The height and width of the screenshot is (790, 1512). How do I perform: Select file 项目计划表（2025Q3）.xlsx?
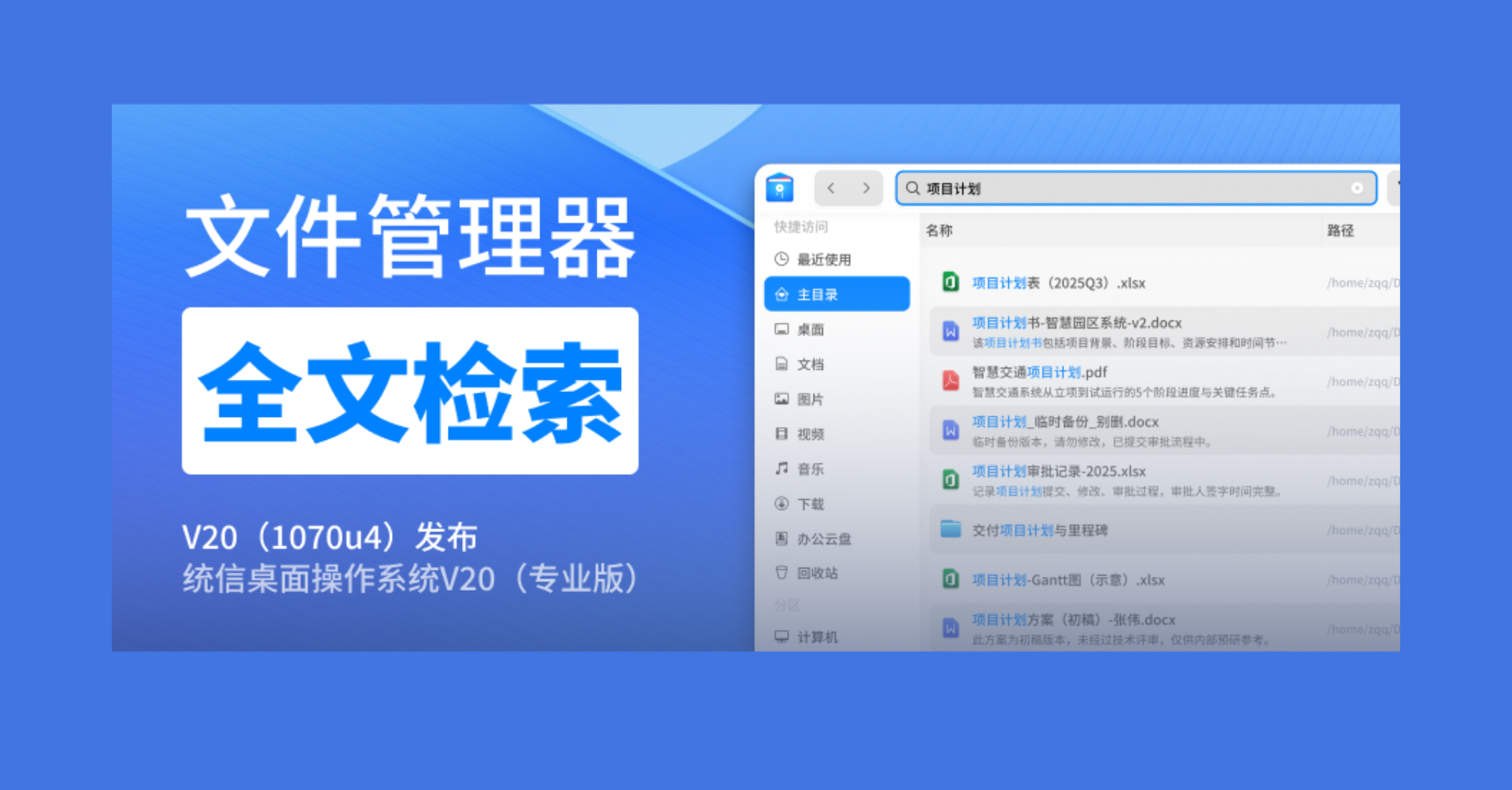coord(1164,282)
